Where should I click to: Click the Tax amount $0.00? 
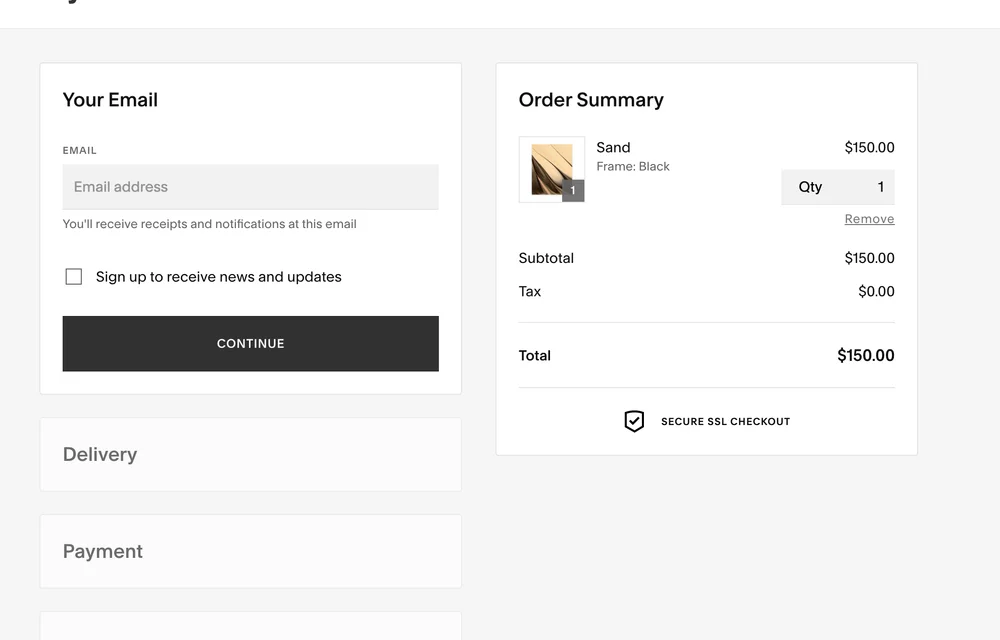tap(876, 291)
